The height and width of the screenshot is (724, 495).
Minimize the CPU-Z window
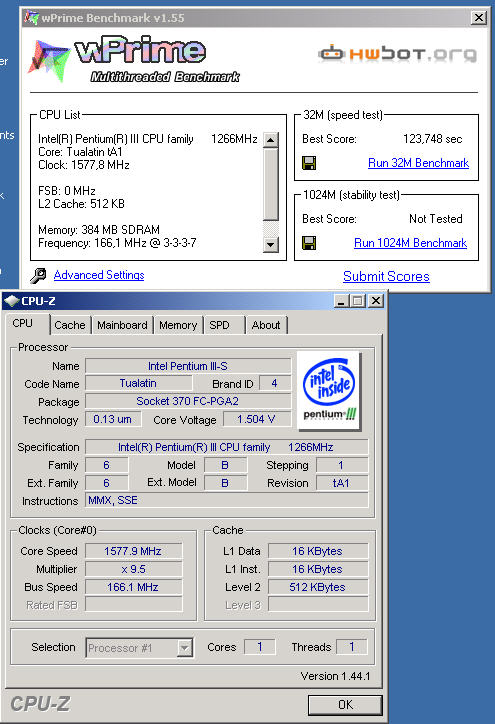pos(341,301)
